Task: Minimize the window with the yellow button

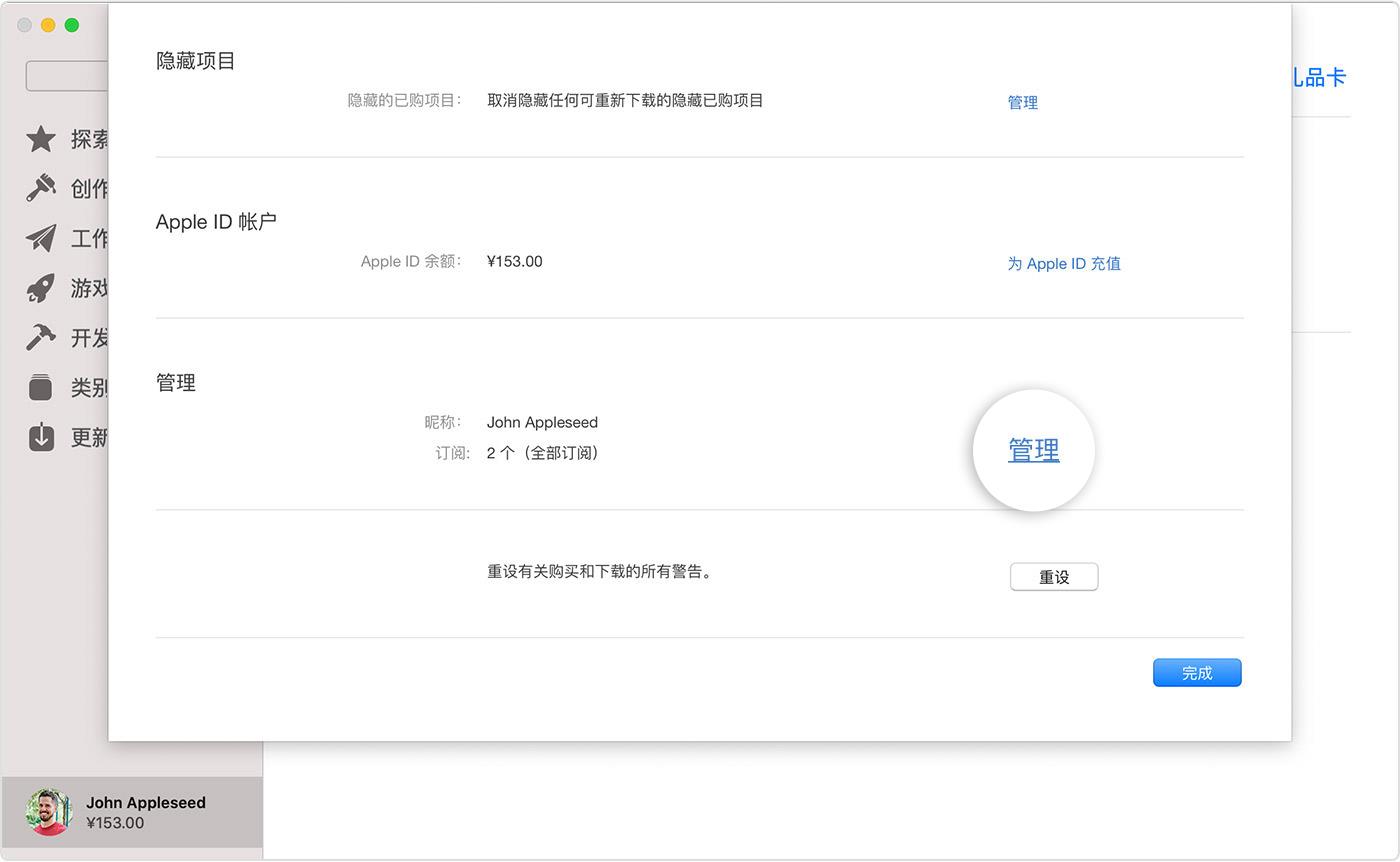Action: tap(46, 25)
